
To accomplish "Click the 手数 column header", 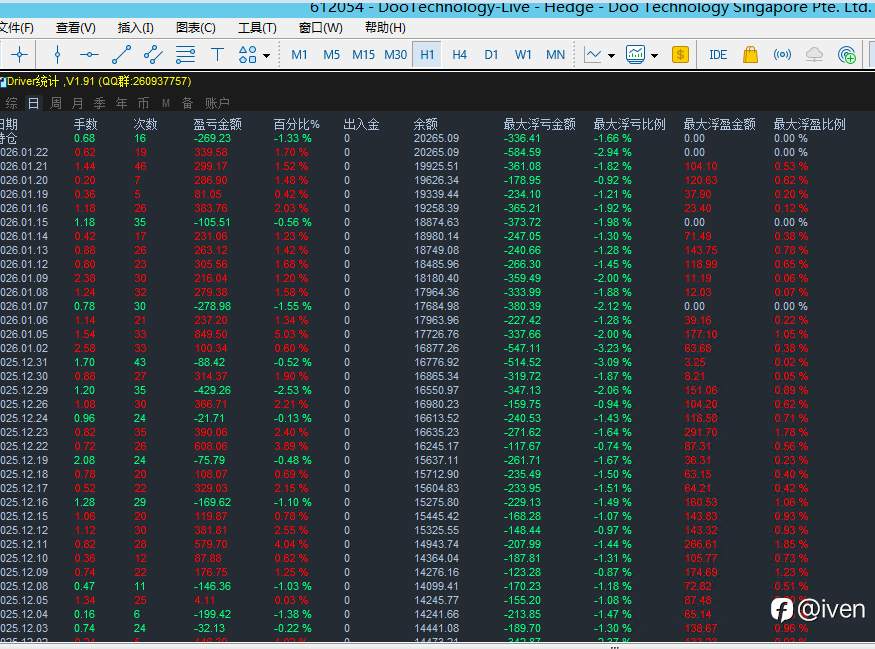I will tap(85, 124).
